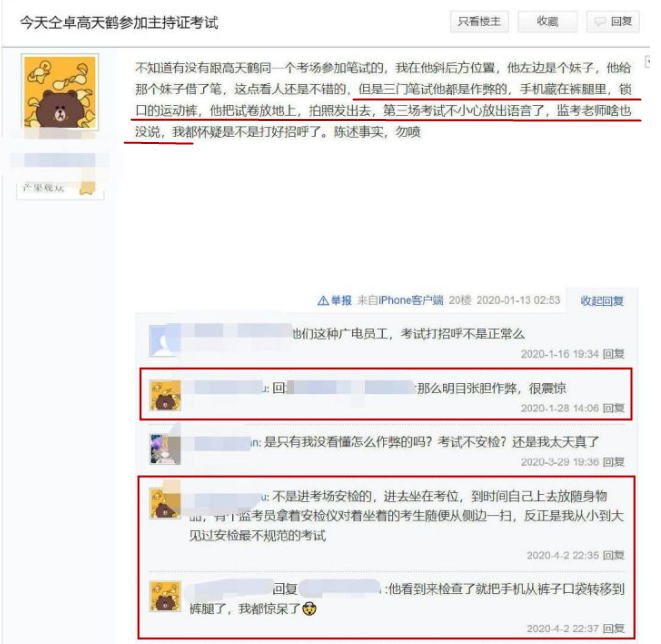661x644 pixels.
Task: Click the bear avatar on the last comment
Action: (165, 597)
